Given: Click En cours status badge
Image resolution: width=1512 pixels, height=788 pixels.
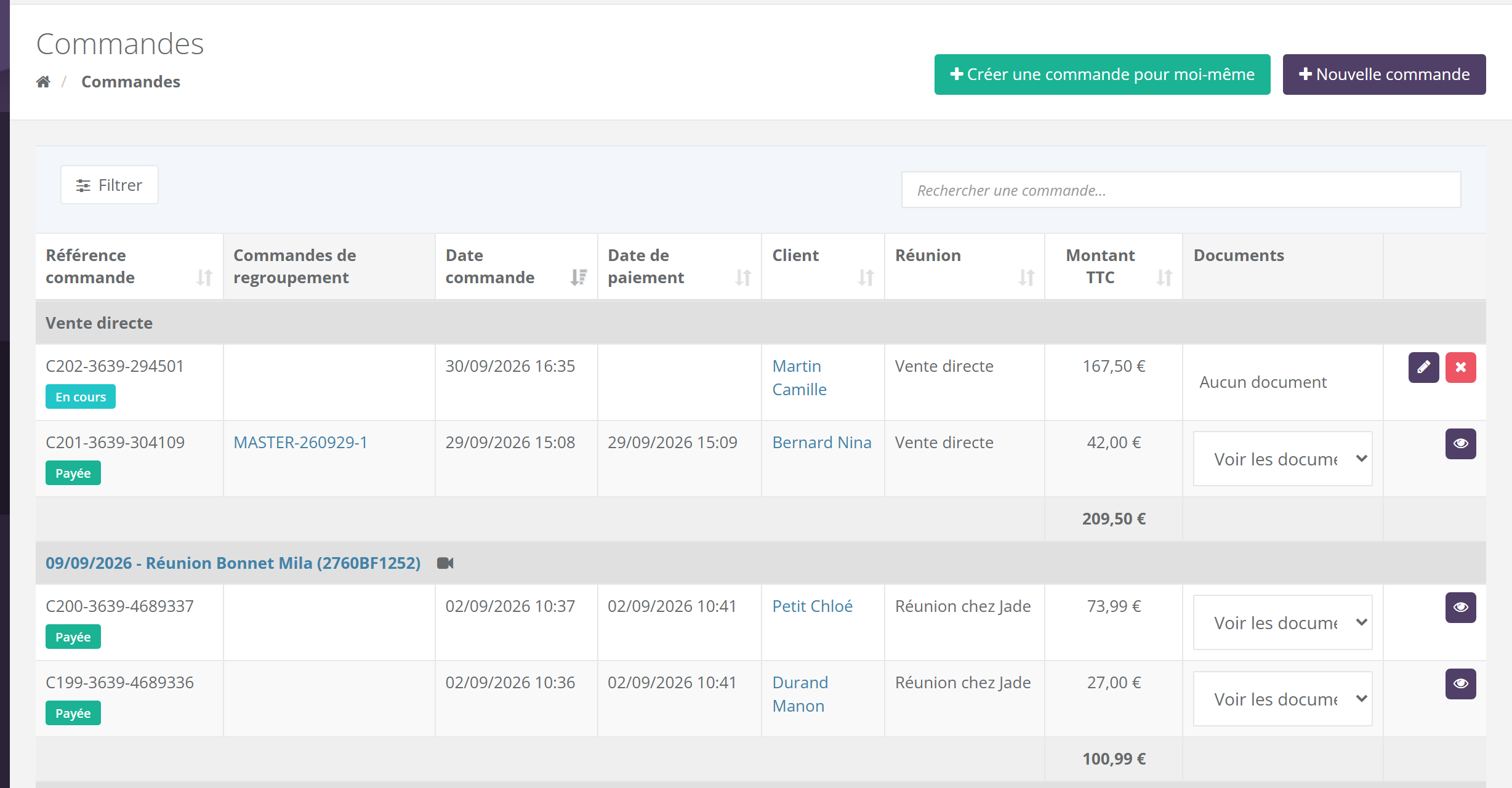Looking at the screenshot, I should pos(81,397).
